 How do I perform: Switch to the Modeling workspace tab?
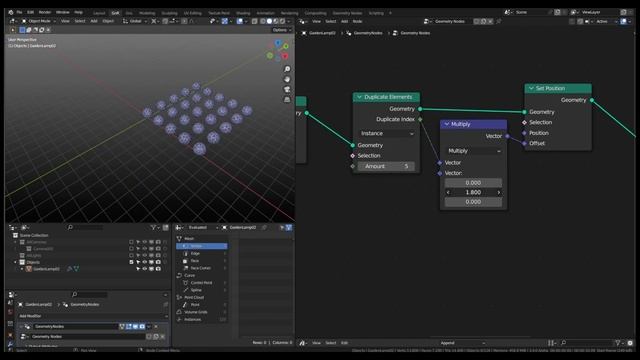147,13
